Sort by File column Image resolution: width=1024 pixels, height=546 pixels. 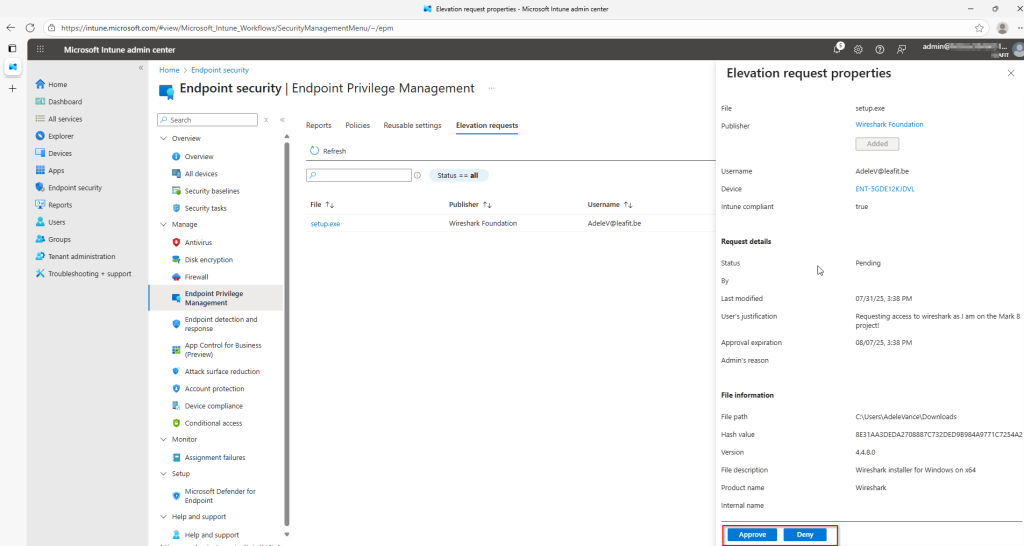322,204
